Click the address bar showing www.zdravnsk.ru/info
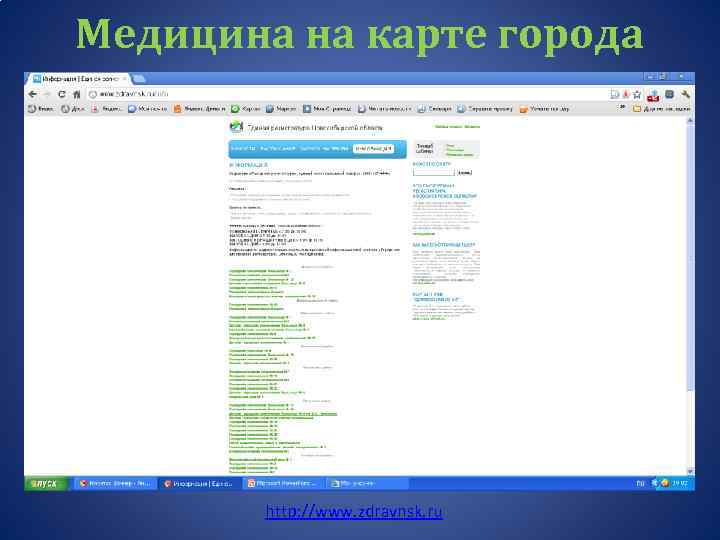 [349, 94]
